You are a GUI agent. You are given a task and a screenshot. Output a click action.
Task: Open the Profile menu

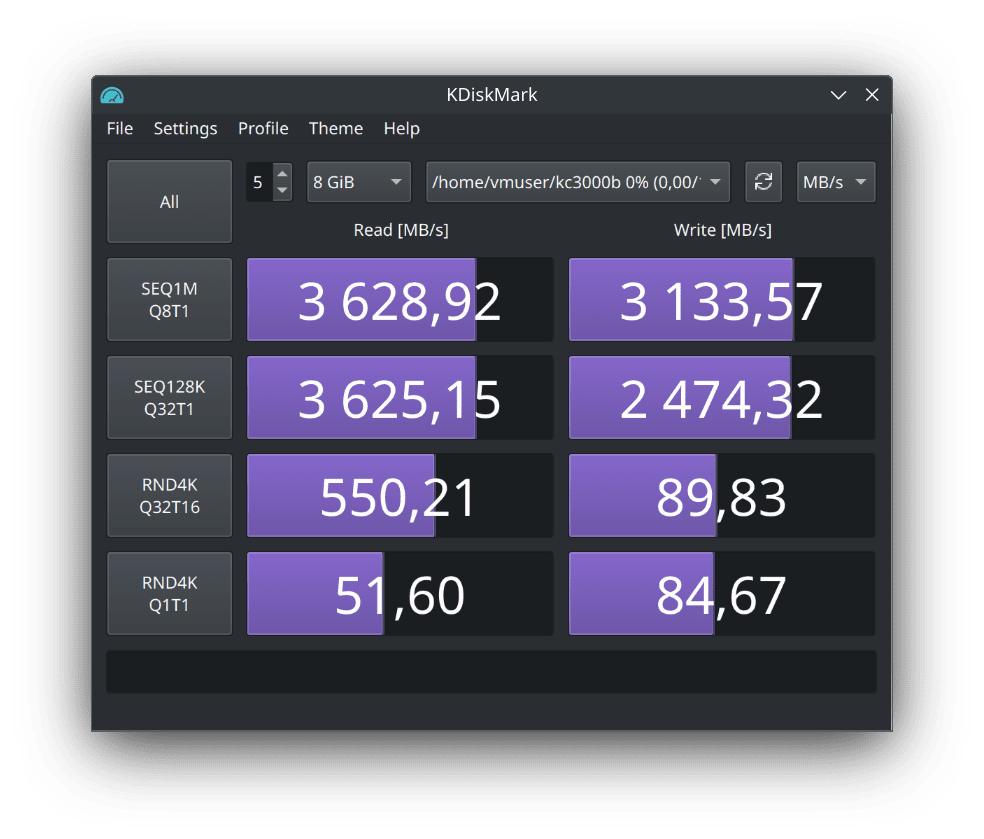[x=263, y=129]
